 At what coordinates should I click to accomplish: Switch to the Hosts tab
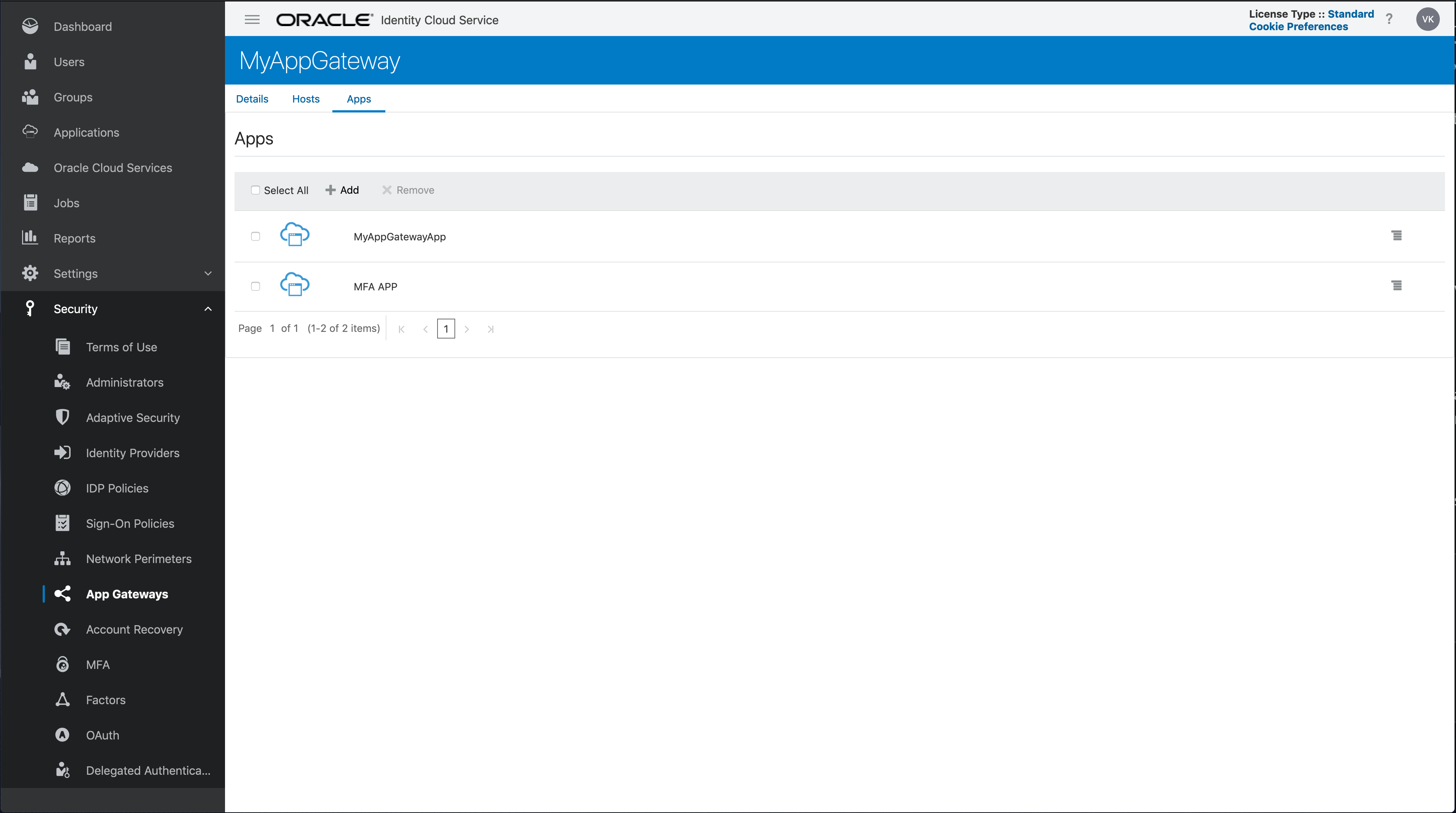pos(306,99)
